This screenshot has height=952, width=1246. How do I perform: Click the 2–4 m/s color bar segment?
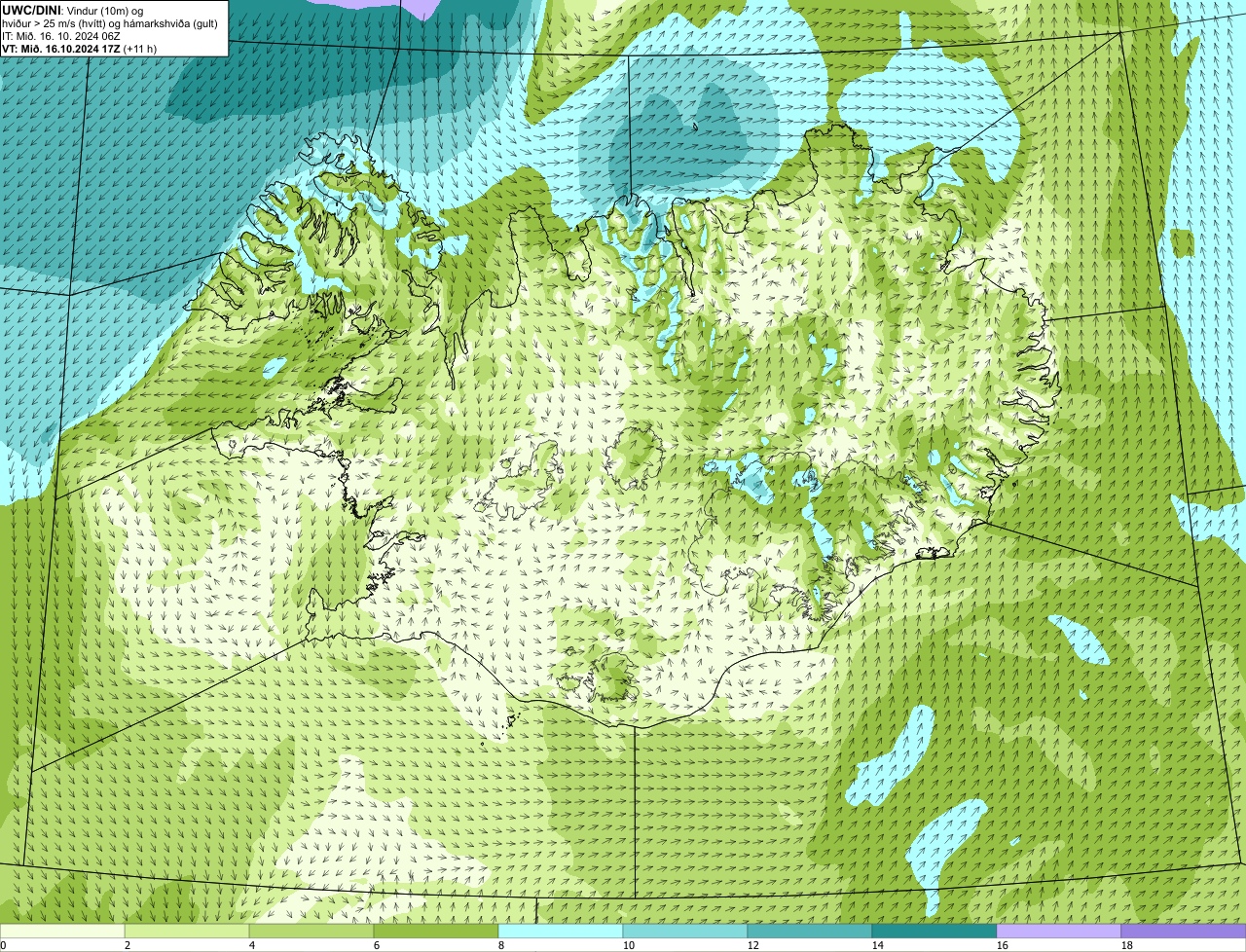187,931
